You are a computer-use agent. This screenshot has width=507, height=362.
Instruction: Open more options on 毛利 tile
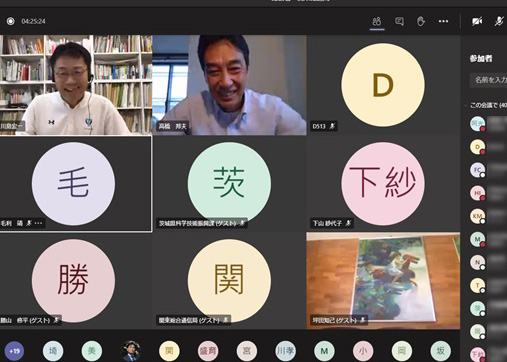38,223
